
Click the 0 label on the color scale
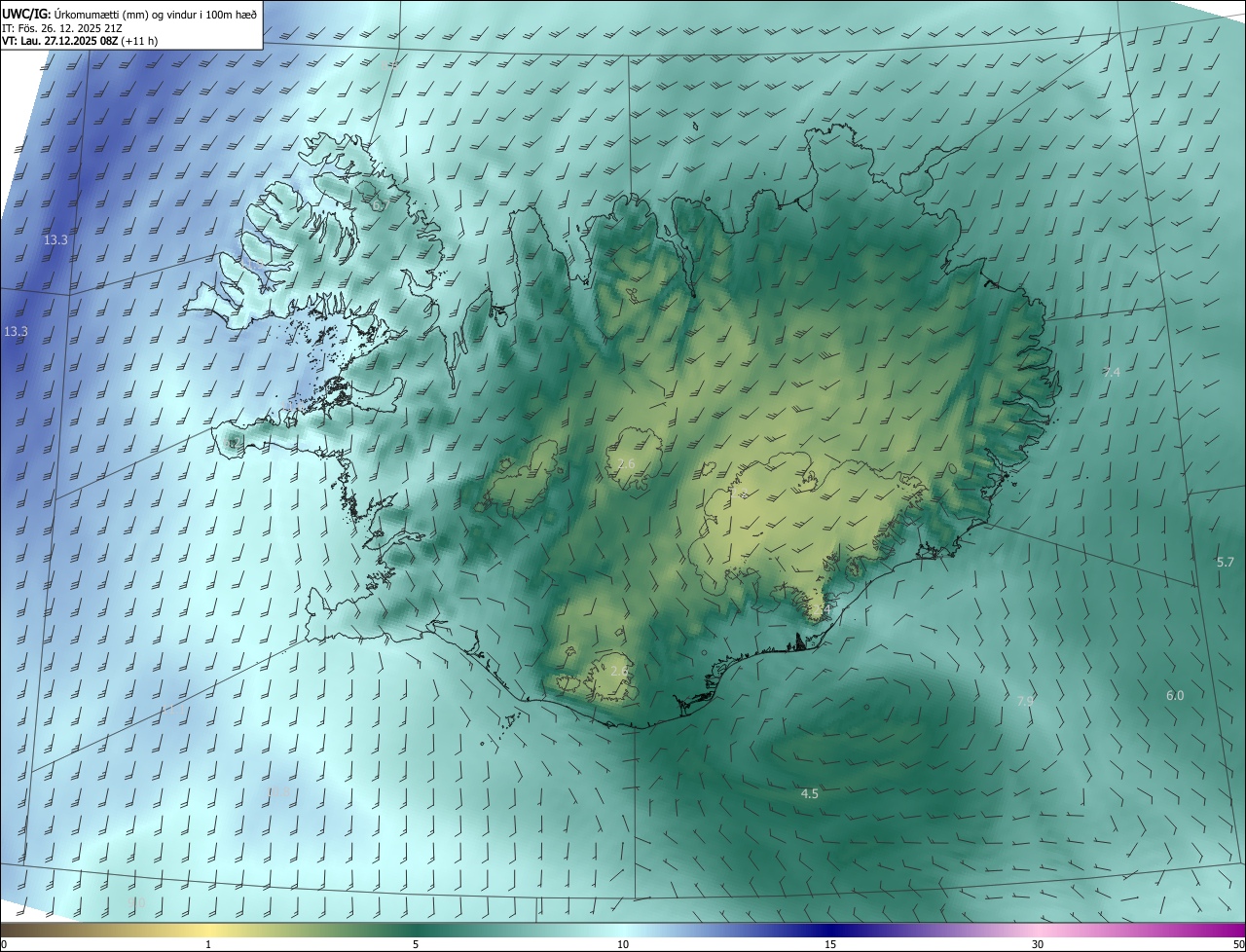pos(4,944)
